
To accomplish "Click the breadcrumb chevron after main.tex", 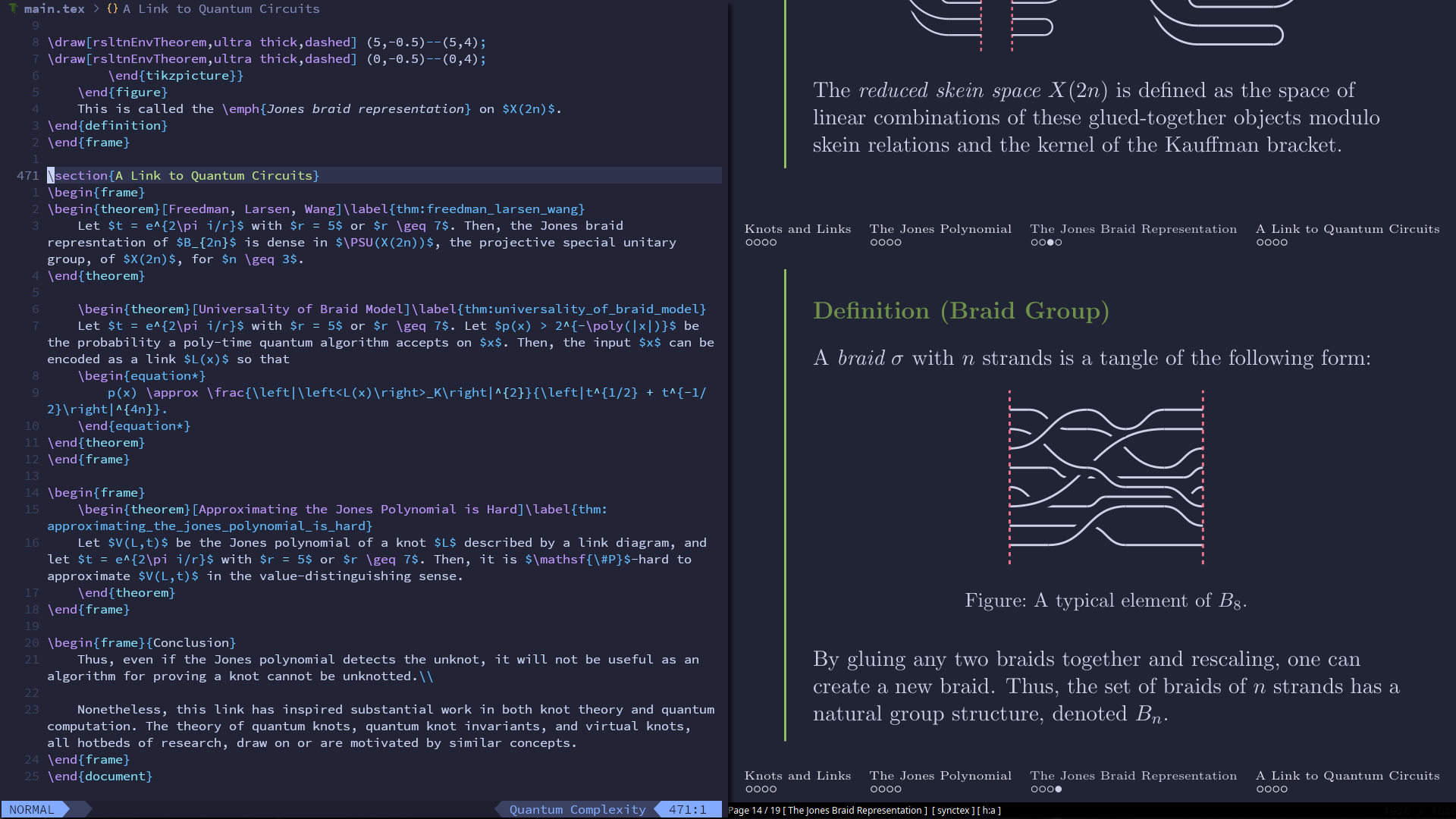I will click(x=96, y=9).
